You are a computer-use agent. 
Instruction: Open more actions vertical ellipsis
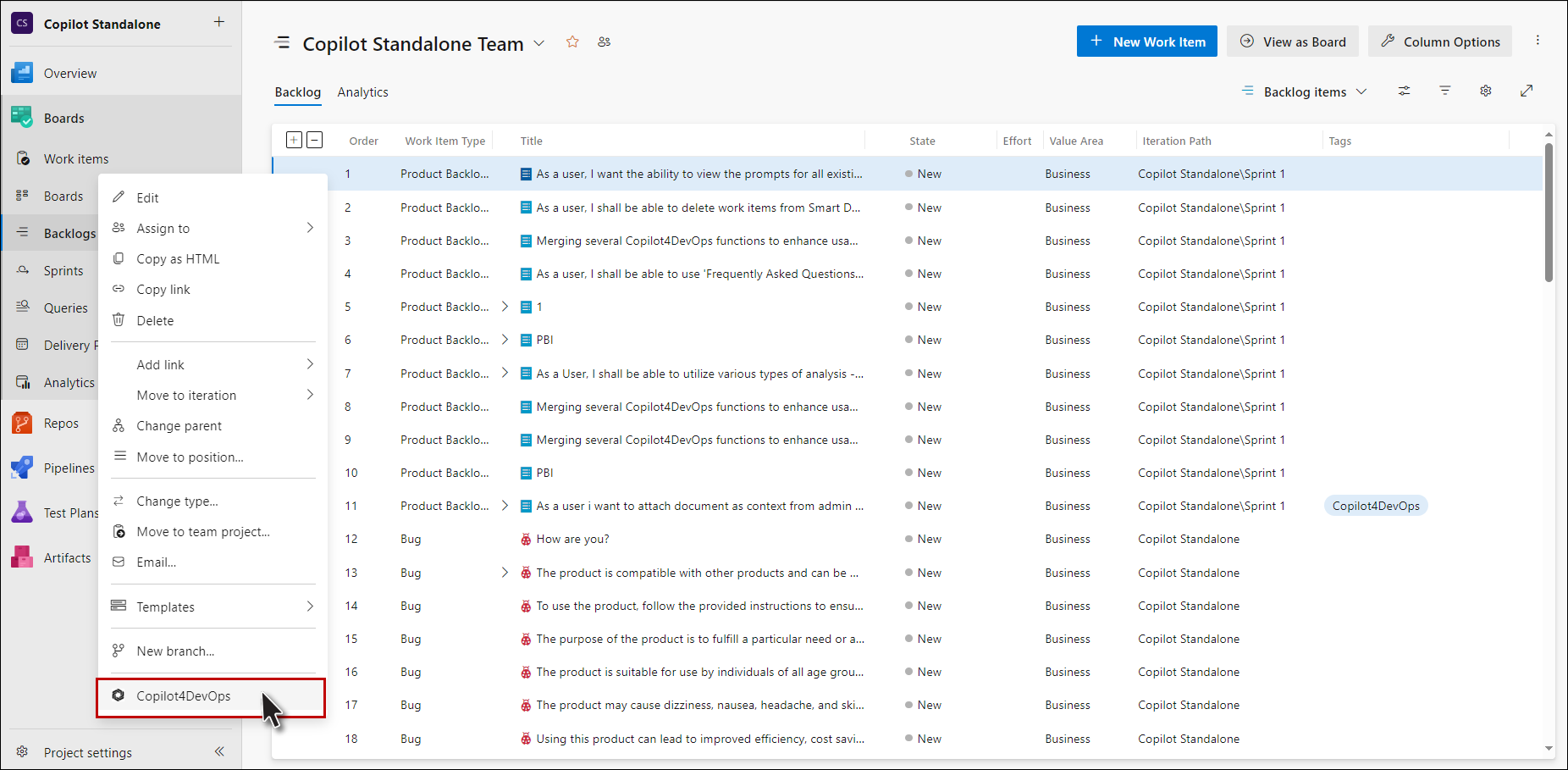1538,41
